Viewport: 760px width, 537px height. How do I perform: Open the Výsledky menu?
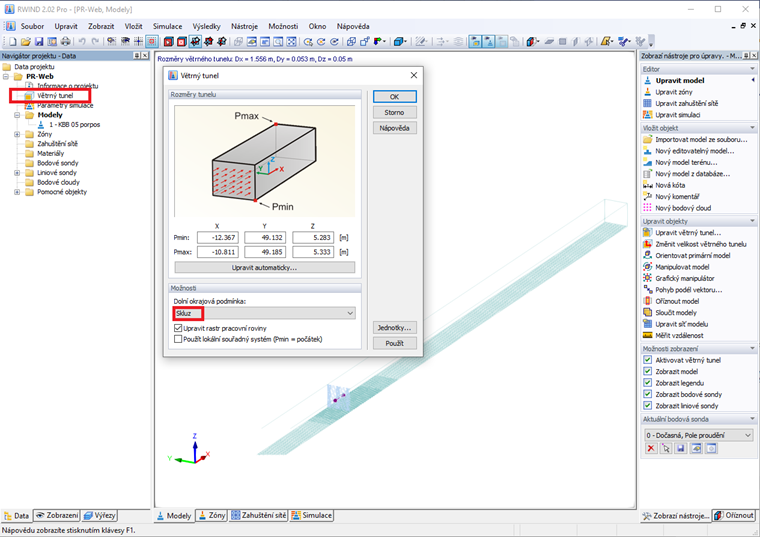(x=206, y=26)
